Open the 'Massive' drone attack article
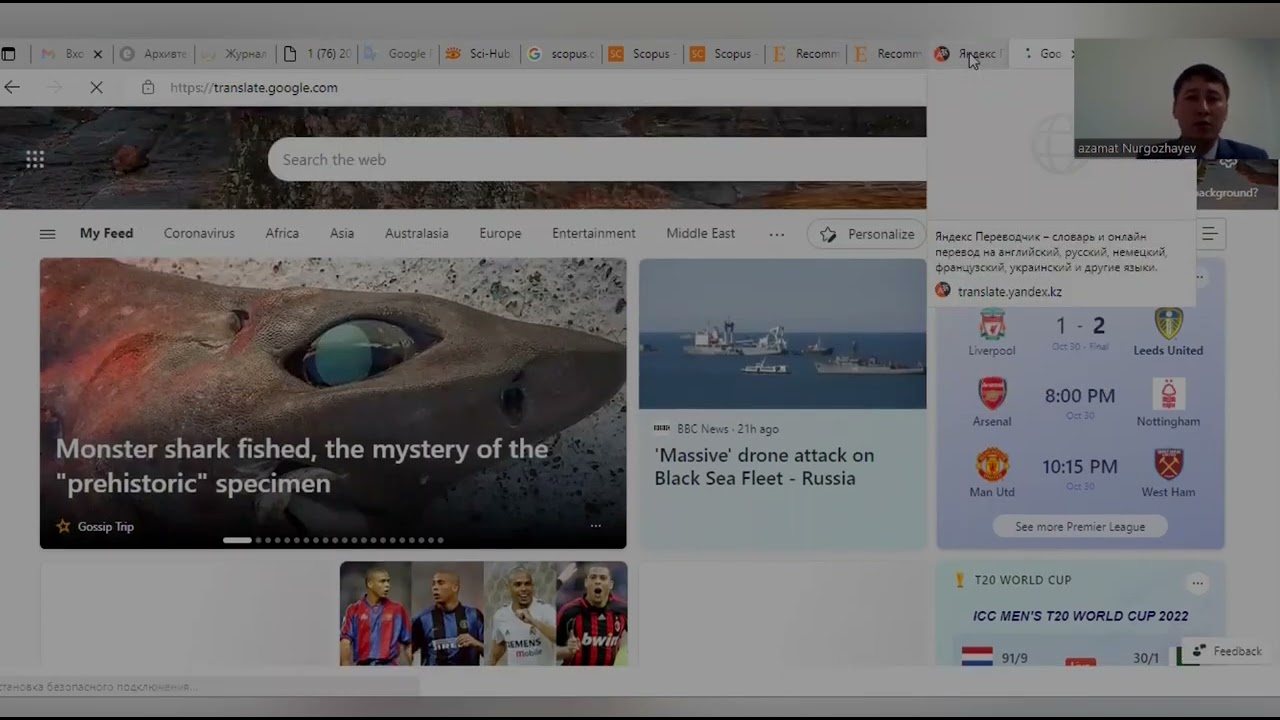Viewport: 1280px width, 720px height. coord(764,467)
